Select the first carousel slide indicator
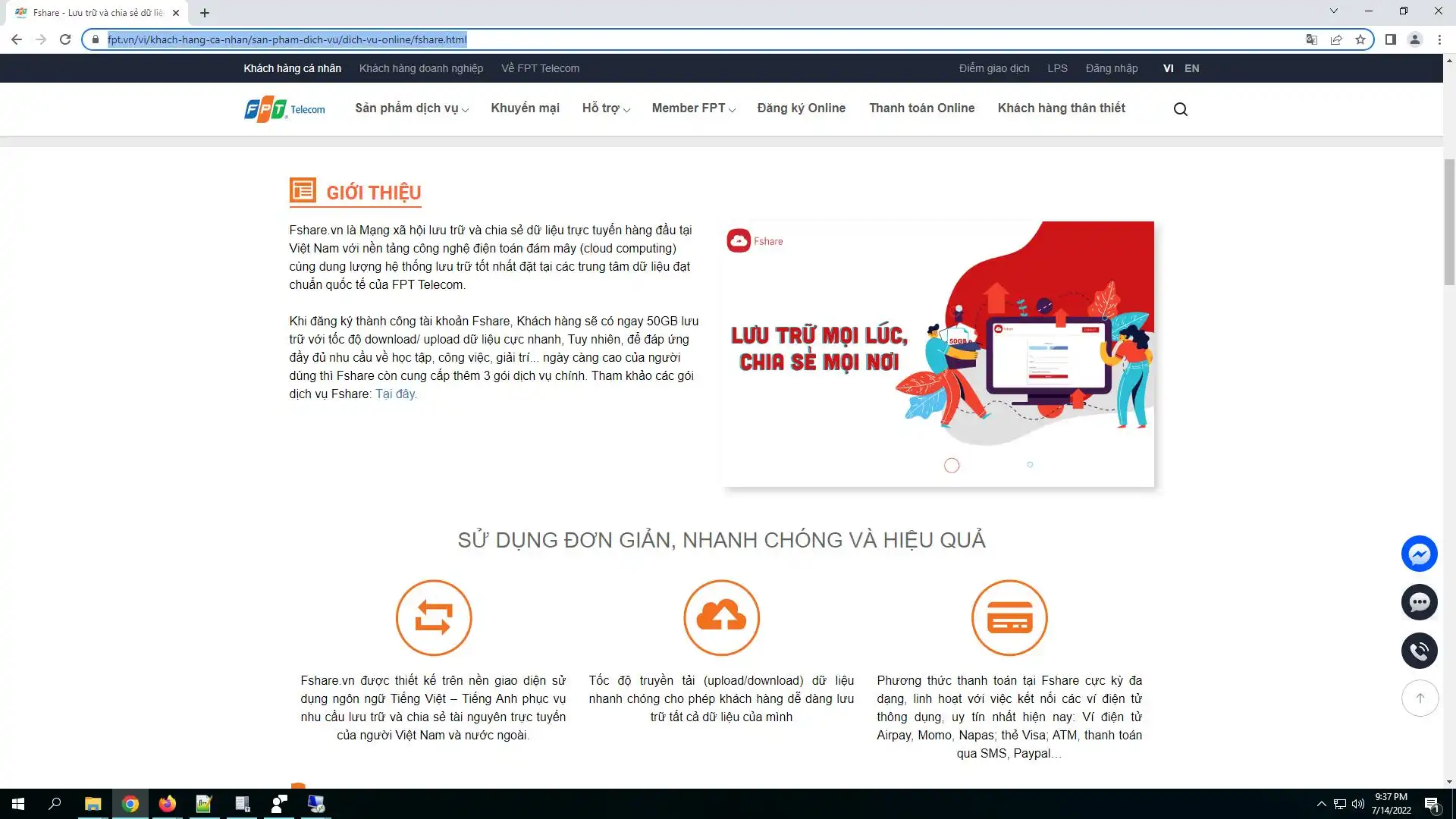Viewport: 1456px width, 819px height. pyautogui.click(x=952, y=466)
